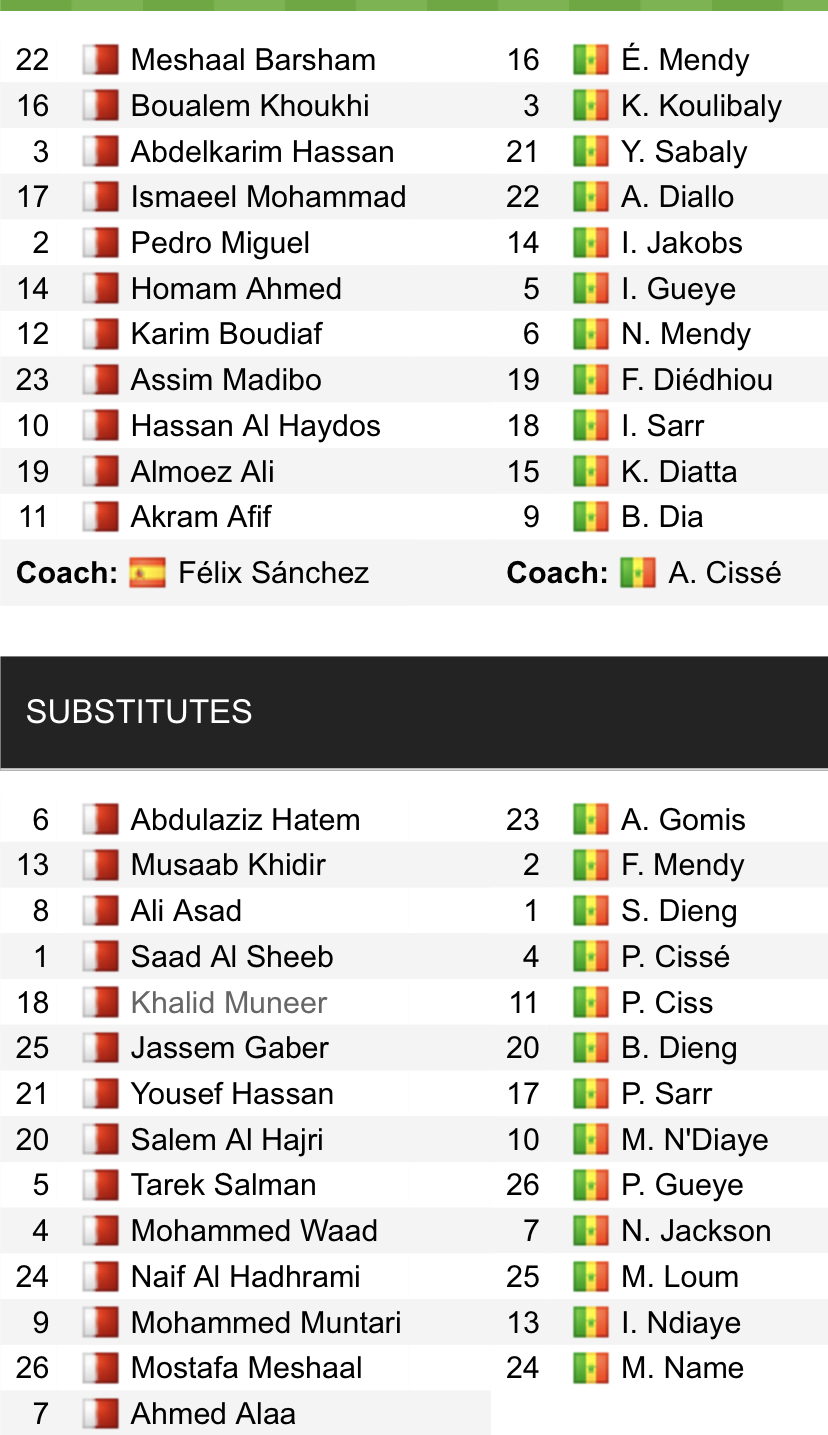The height and width of the screenshot is (1435, 828).
Task: Open coach A. Cissé profile
Action: tap(725, 573)
